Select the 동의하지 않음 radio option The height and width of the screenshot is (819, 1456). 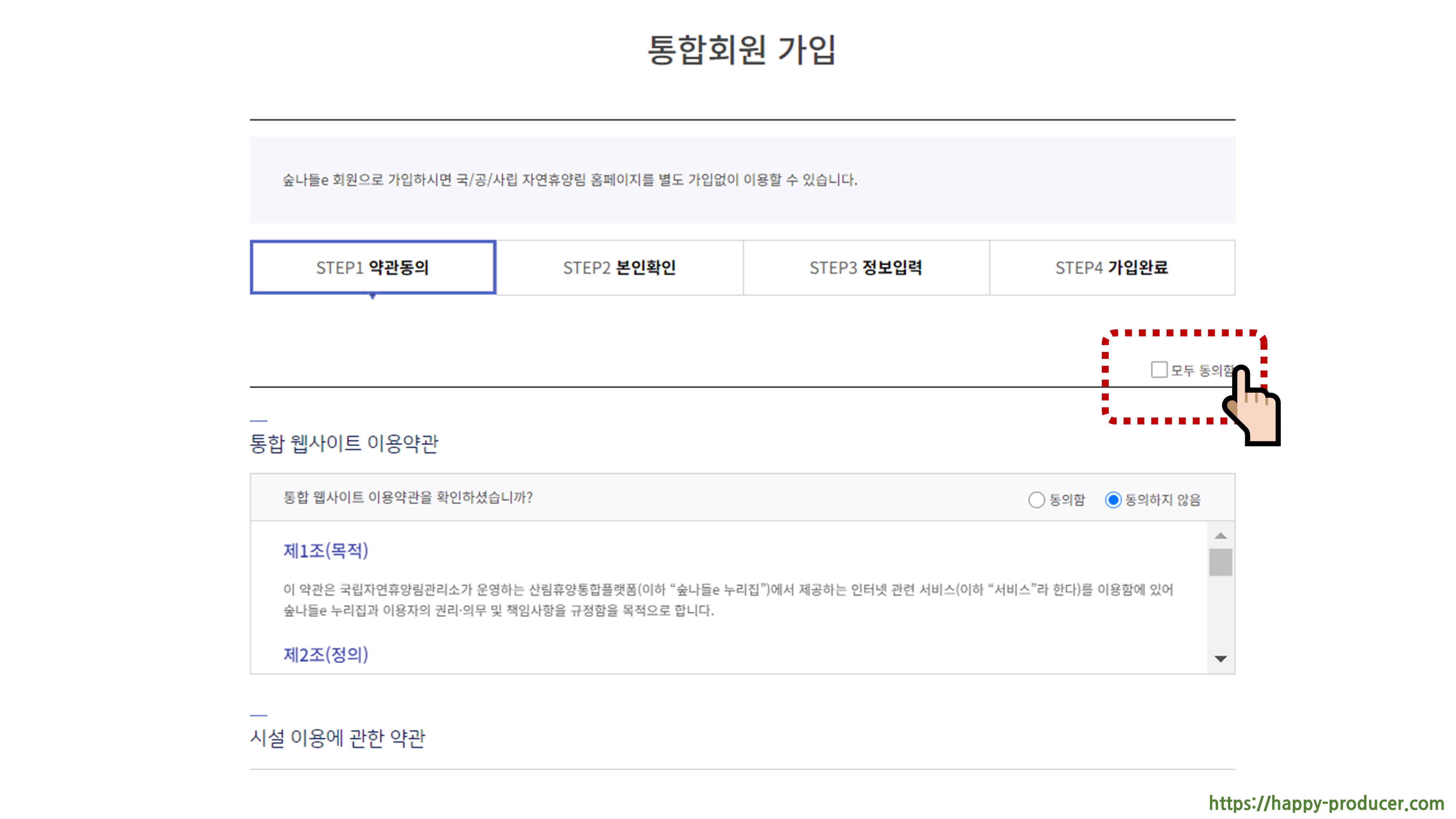click(1113, 500)
